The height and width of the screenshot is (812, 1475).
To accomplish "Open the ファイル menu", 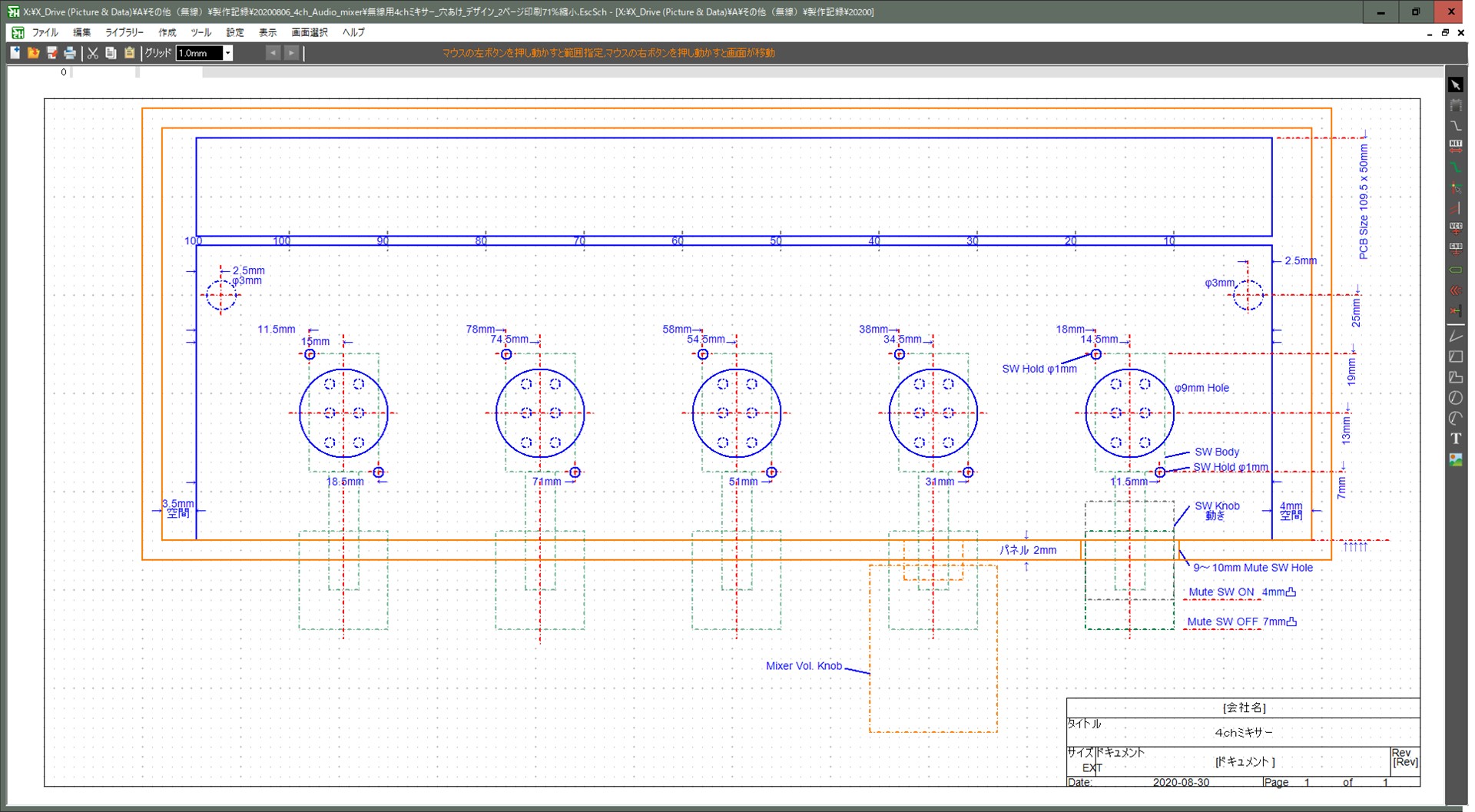I will [x=45, y=32].
